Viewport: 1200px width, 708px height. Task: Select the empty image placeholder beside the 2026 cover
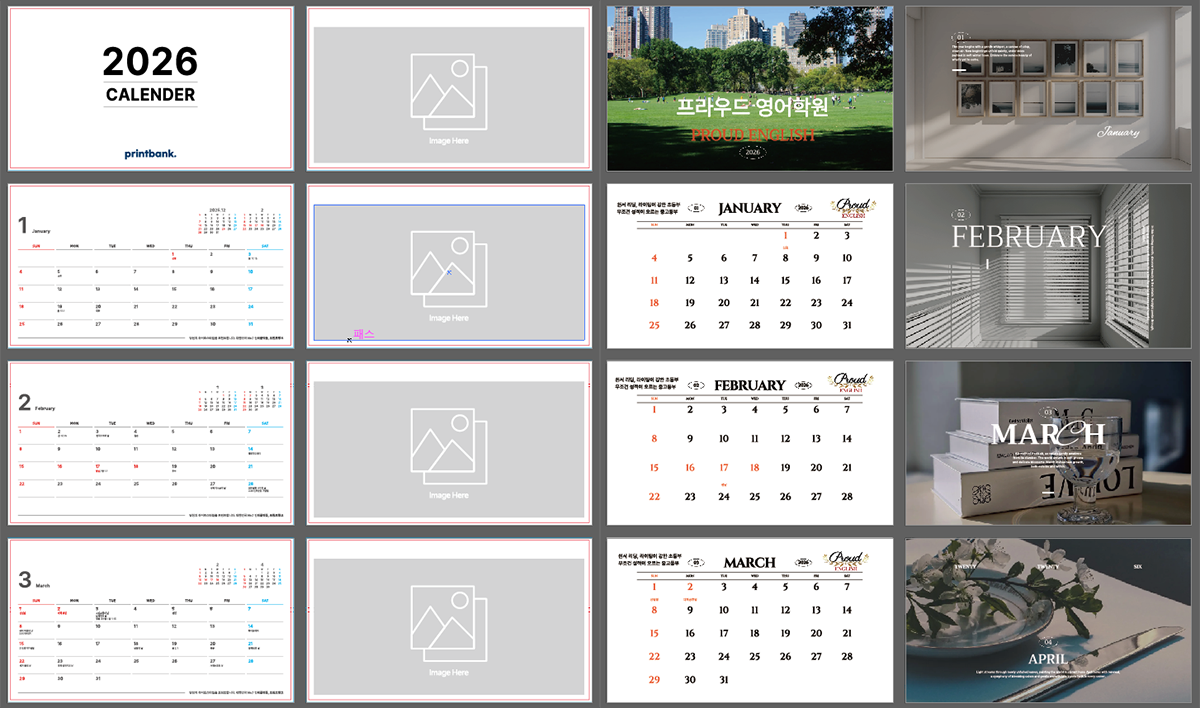(x=448, y=97)
